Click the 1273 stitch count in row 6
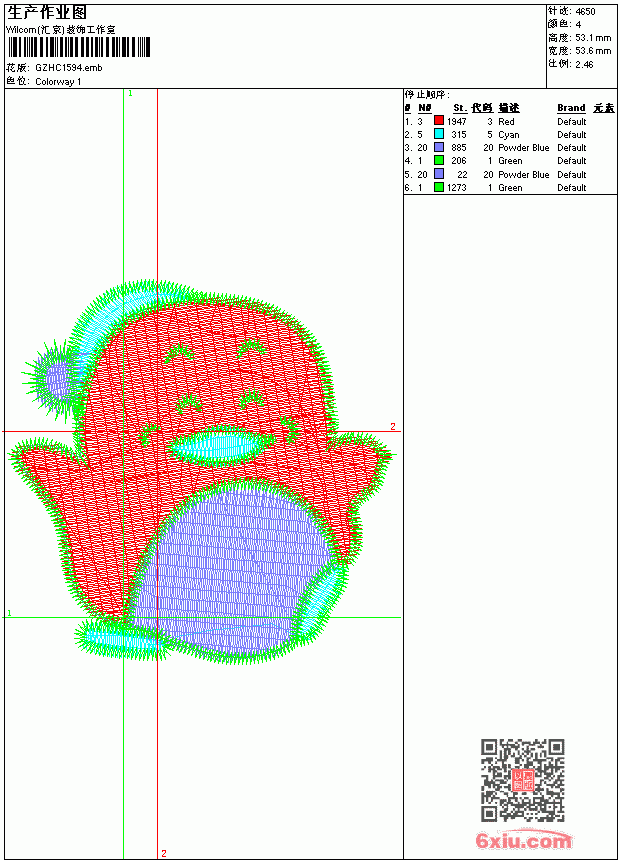The width and height of the screenshot is (620, 860). pyautogui.click(x=456, y=188)
